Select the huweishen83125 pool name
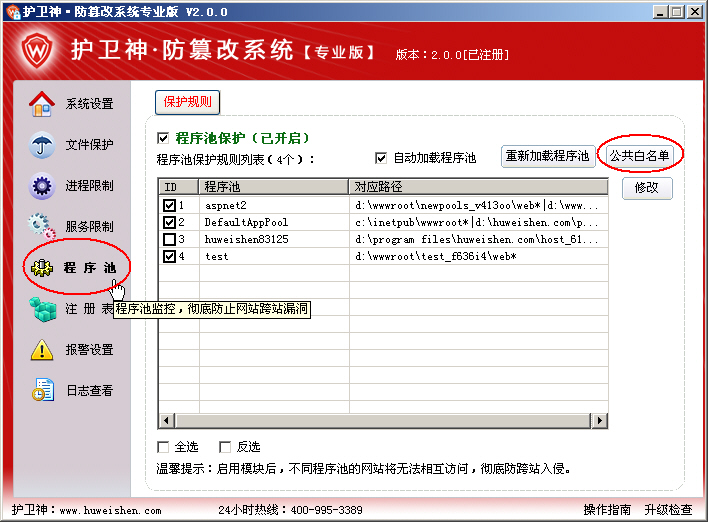This screenshot has height=522, width=708. point(247,239)
